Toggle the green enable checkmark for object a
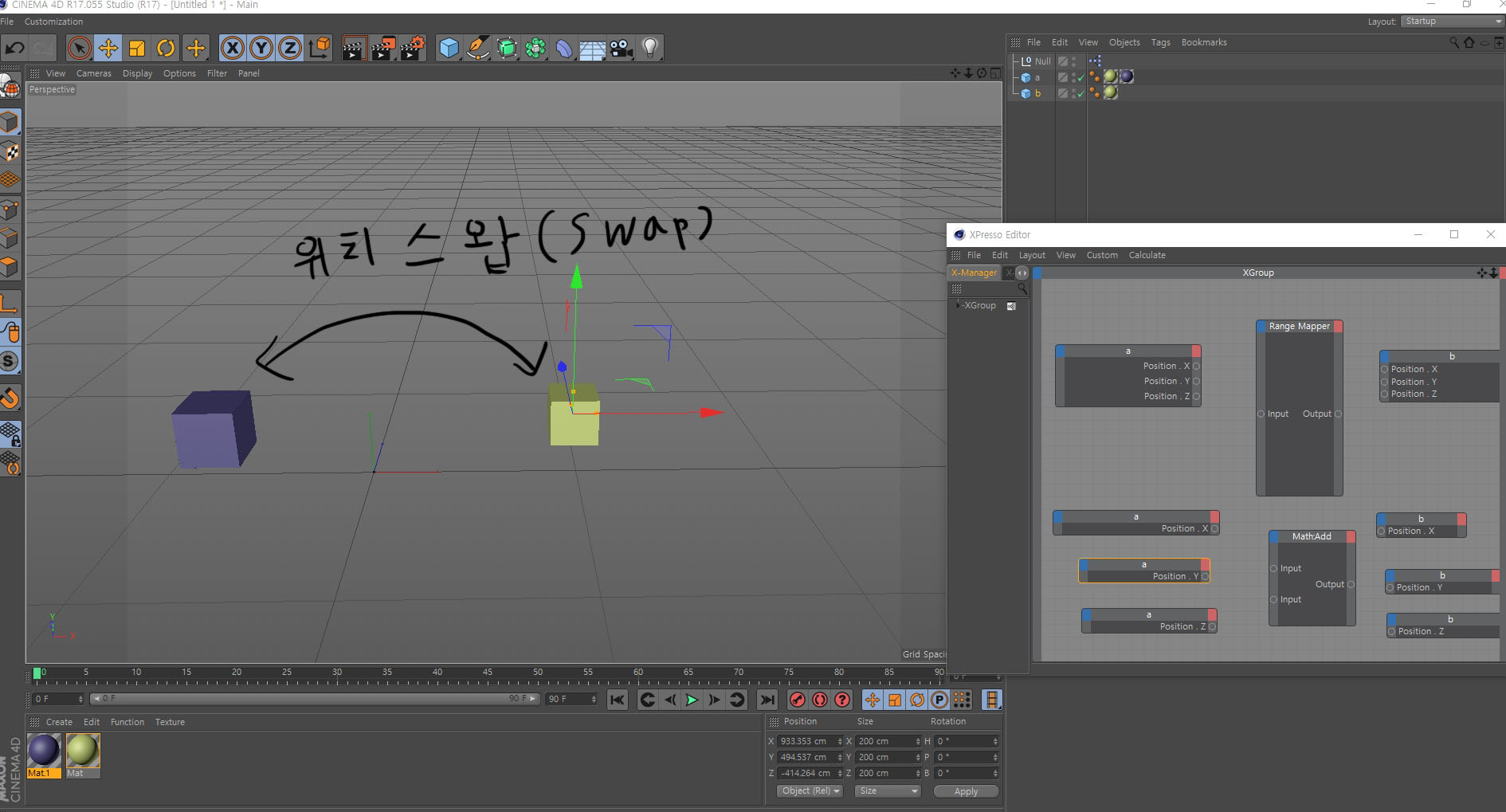This screenshot has width=1506, height=812. [x=1081, y=78]
